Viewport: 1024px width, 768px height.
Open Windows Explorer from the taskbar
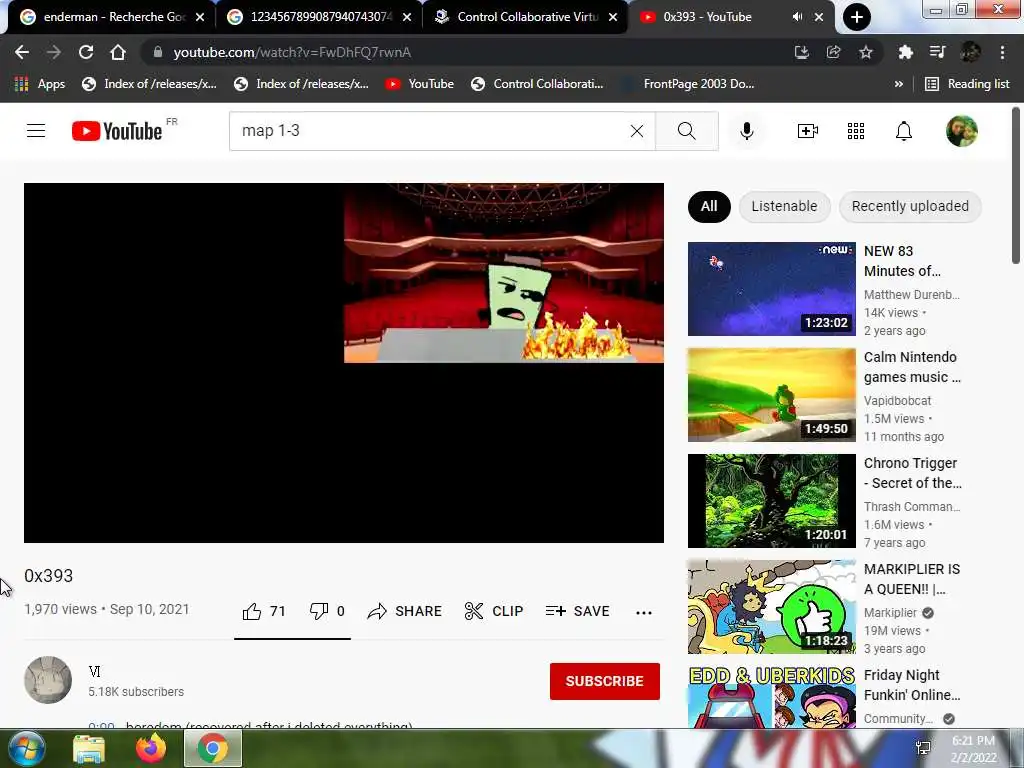(88, 748)
